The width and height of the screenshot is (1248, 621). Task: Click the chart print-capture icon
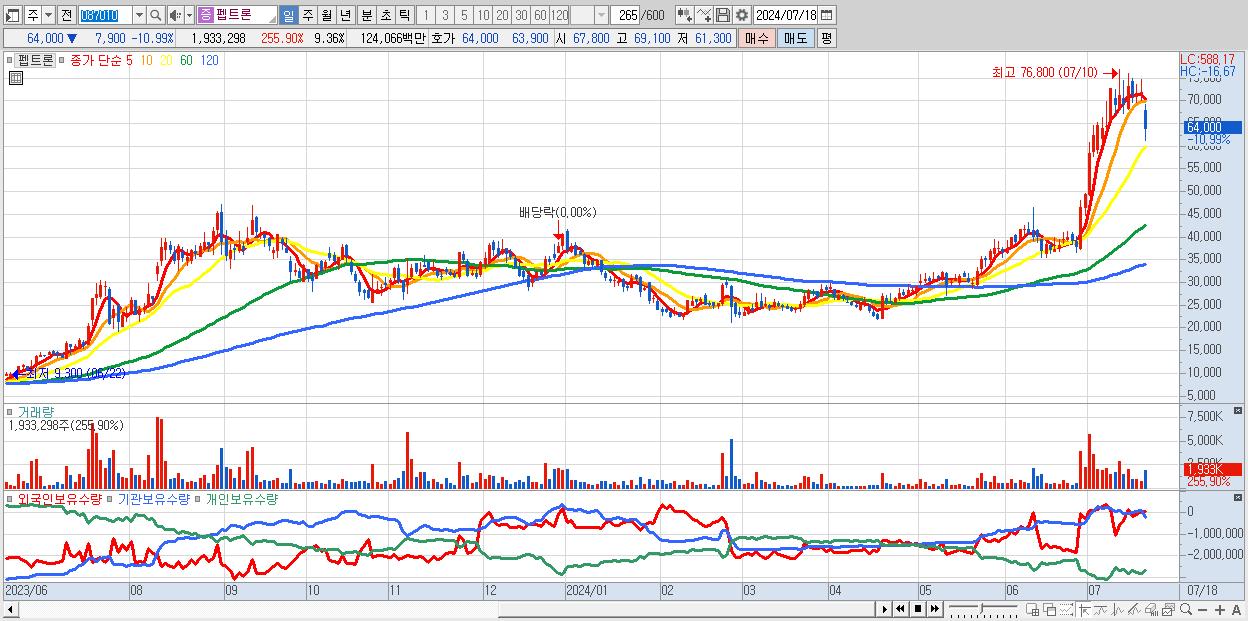coord(1168,609)
